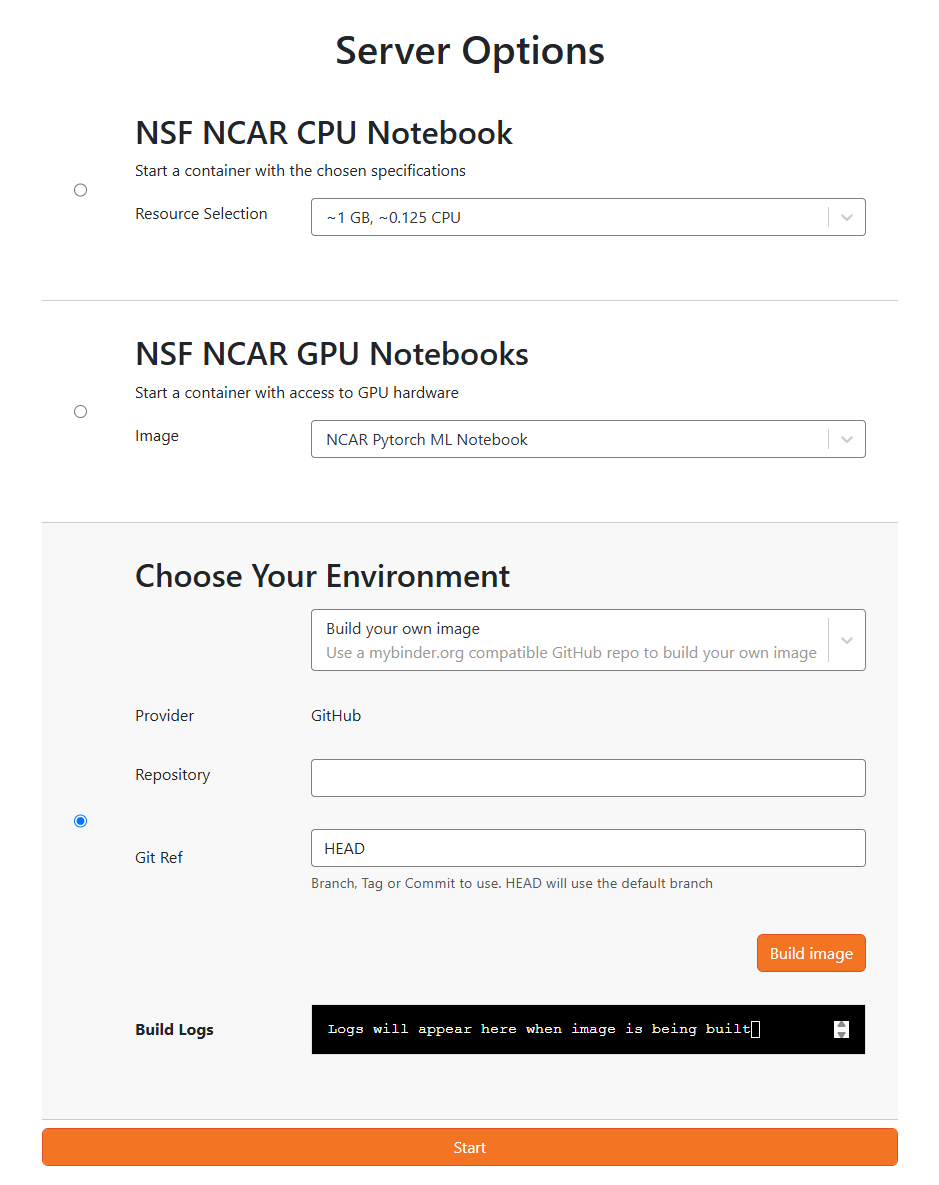Click the GitHub provider text
This screenshot has height=1185, width=939.
point(336,716)
